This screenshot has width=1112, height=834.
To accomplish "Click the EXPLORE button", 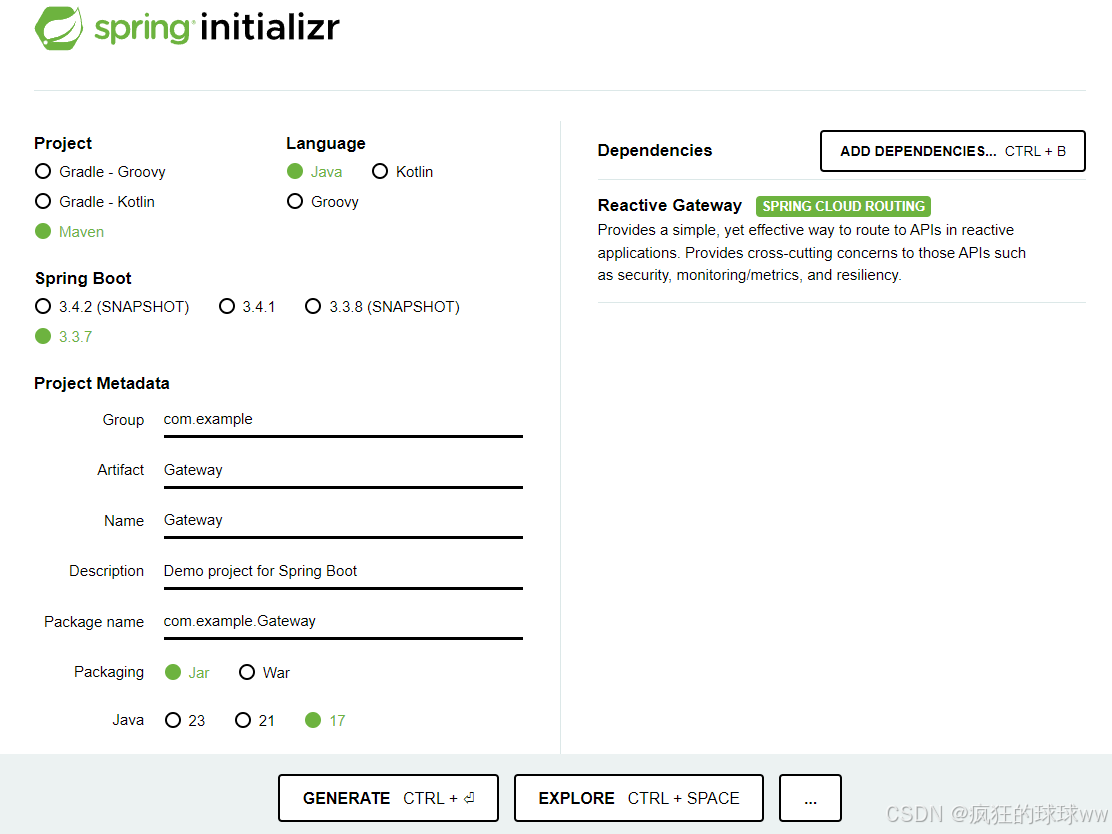I will click(x=638, y=798).
